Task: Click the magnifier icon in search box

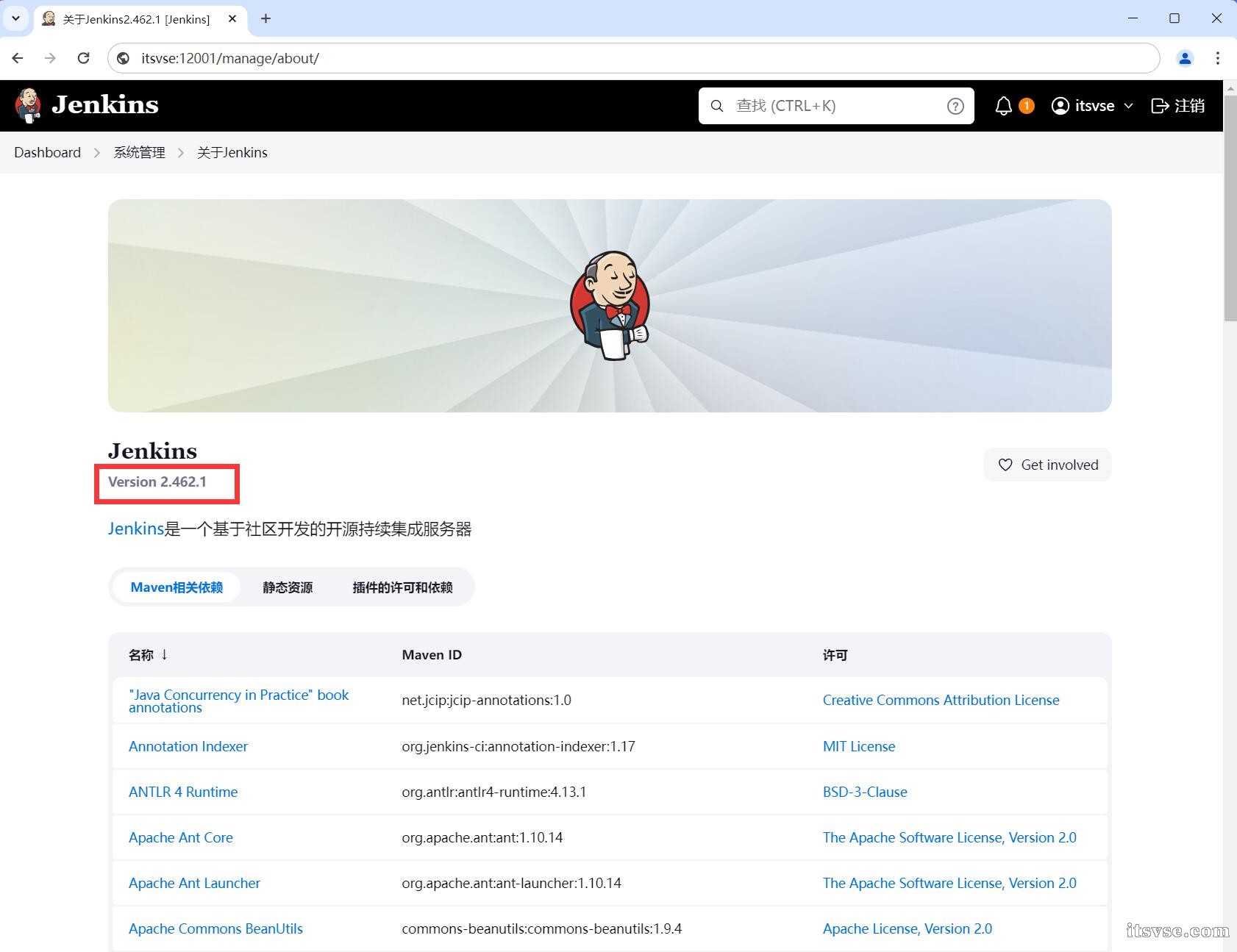Action: (717, 106)
